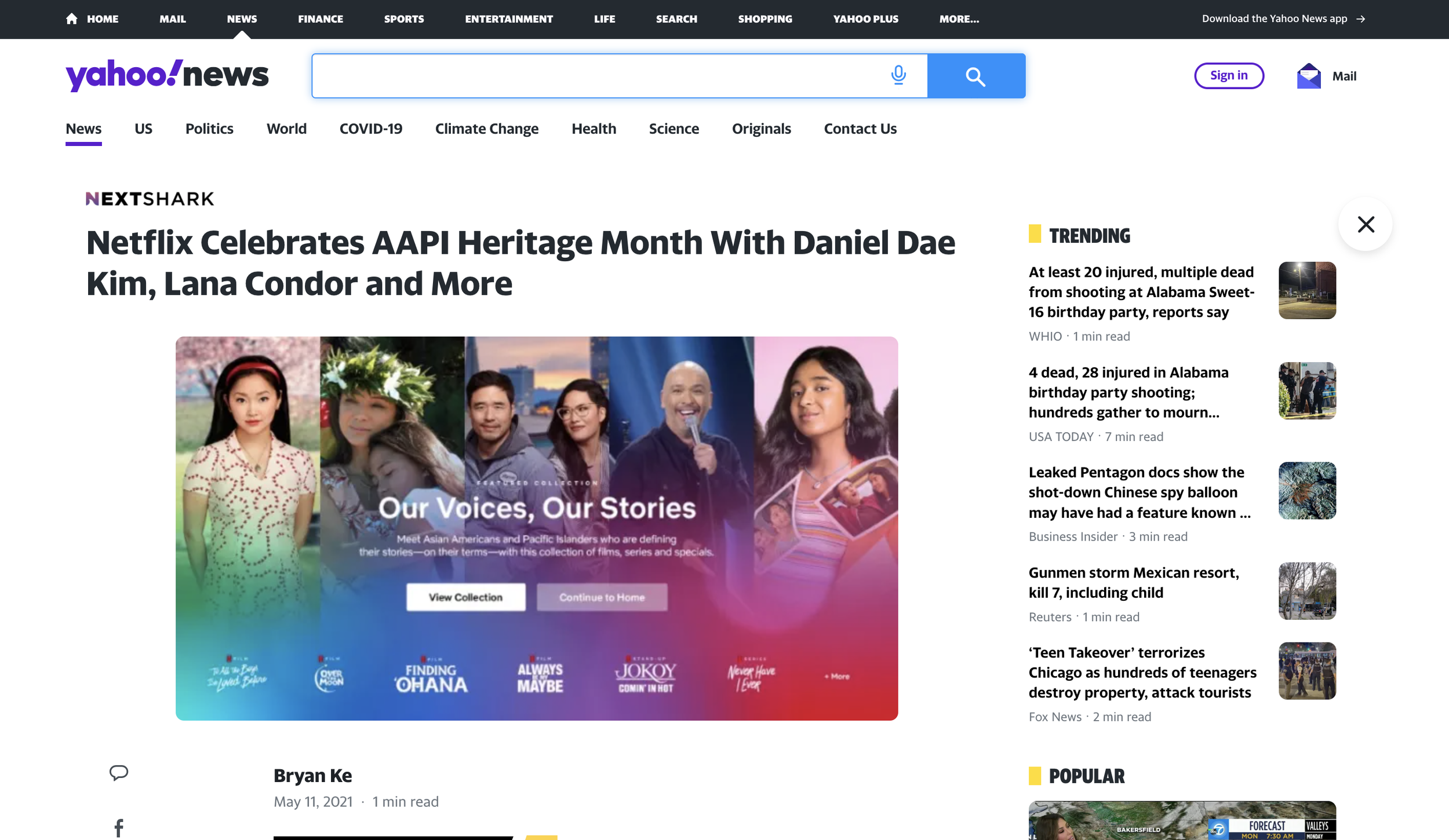Click arrow beside Download the Yahoo News app
This screenshot has height=840, width=1449.
pyautogui.click(x=1360, y=19)
